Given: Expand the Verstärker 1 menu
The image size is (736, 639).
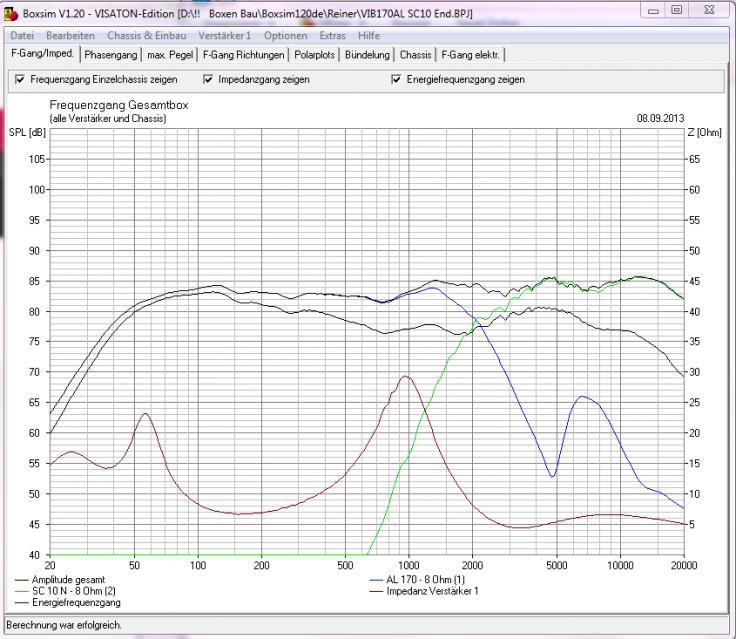Looking at the screenshot, I should click(224, 36).
